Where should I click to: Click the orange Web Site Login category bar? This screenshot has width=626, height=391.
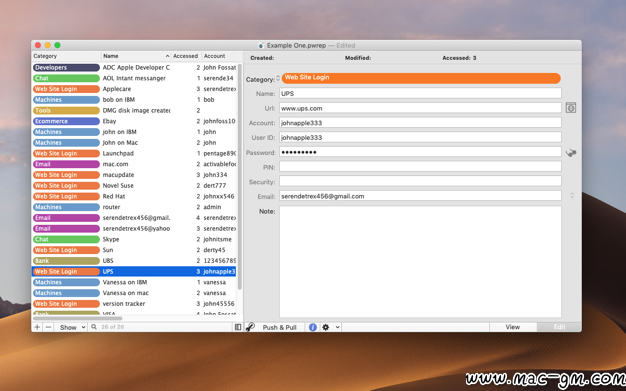421,78
